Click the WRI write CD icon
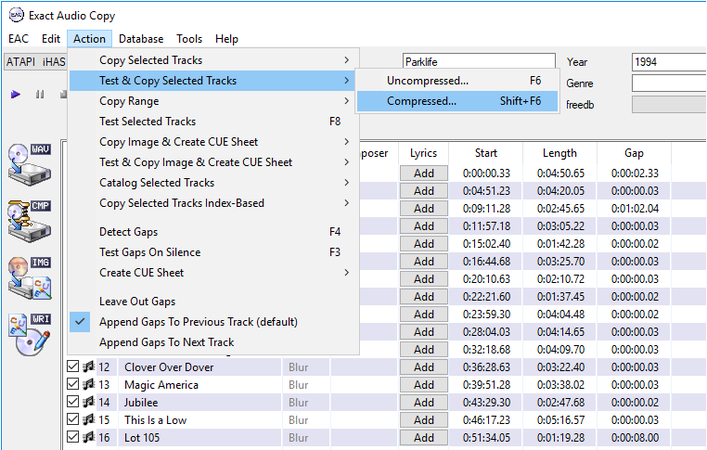The image size is (707, 450). click(29, 335)
